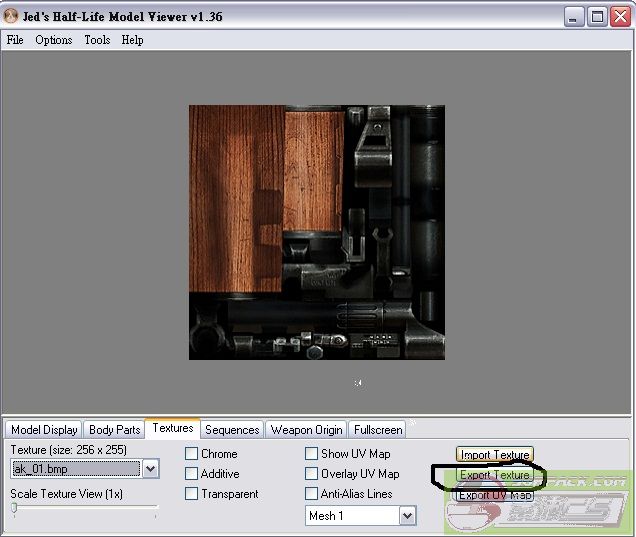Open the ak_01.bmp texture dropdown
636x537 pixels.
pyautogui.click(x=150, y=469)
